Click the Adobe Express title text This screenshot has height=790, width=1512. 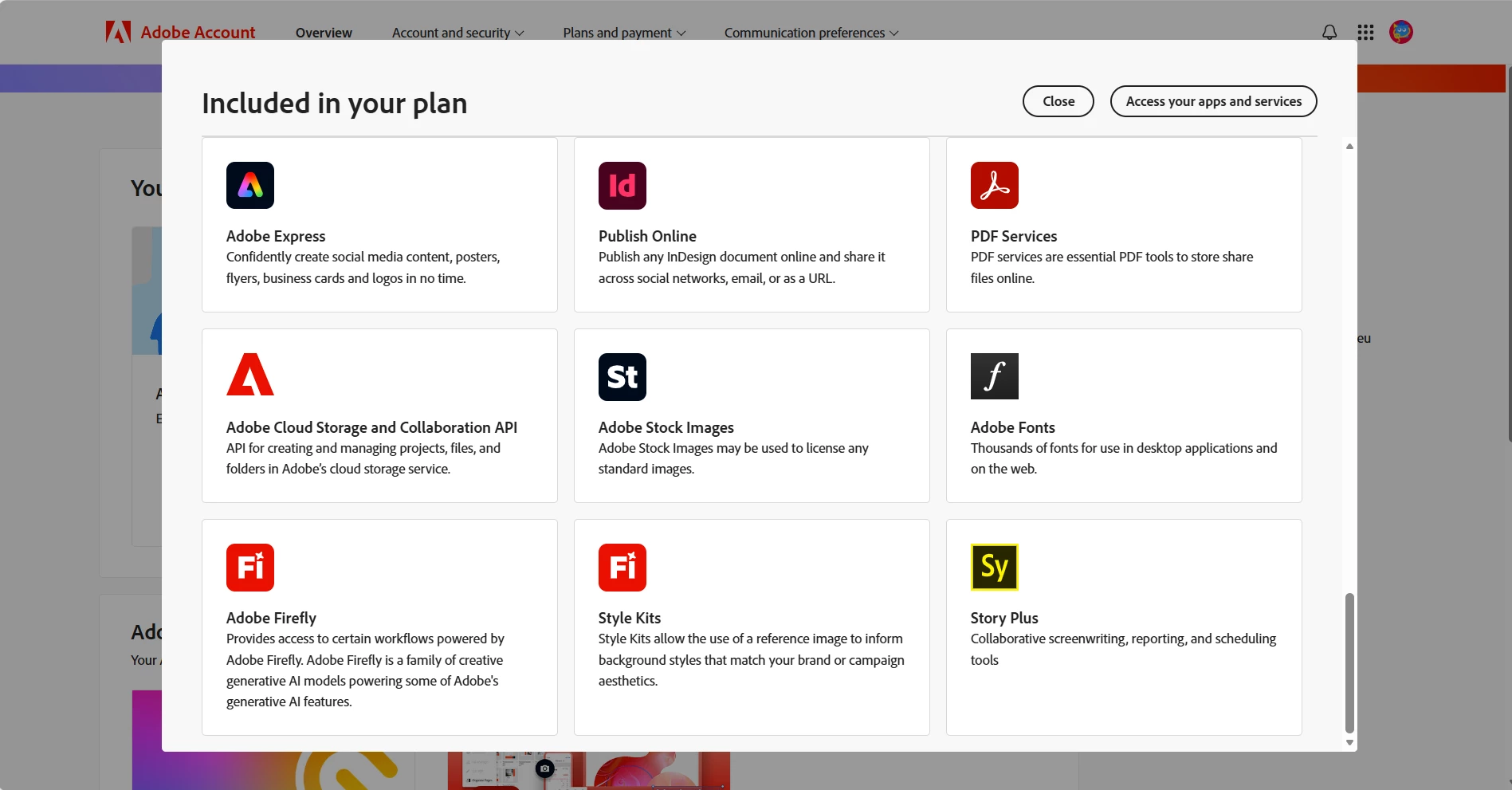(x=276, y=236)
